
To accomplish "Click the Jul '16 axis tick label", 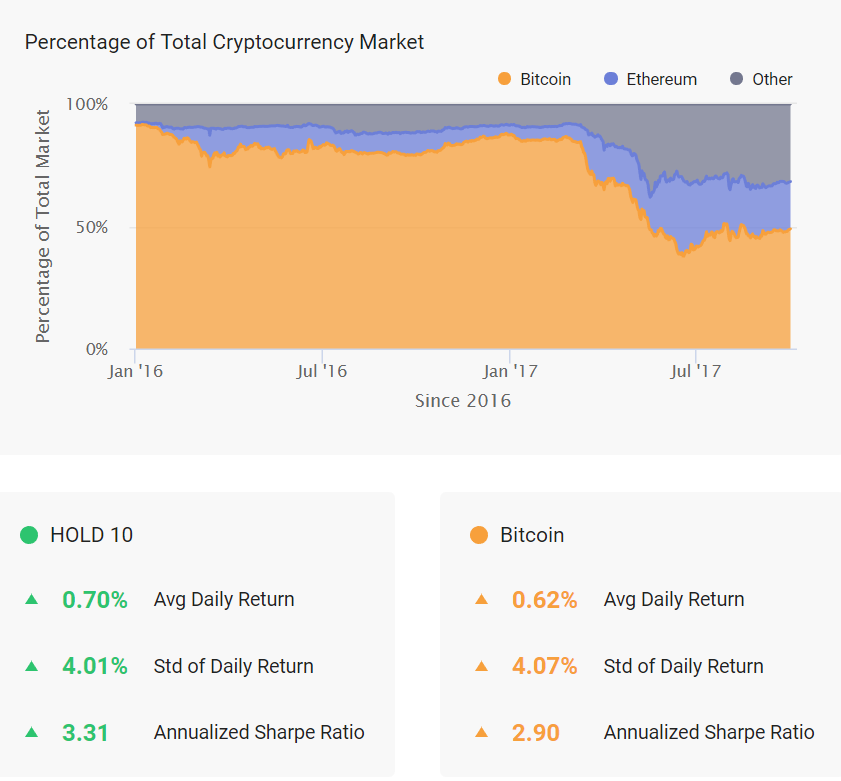I will click(x=322, y=371).
